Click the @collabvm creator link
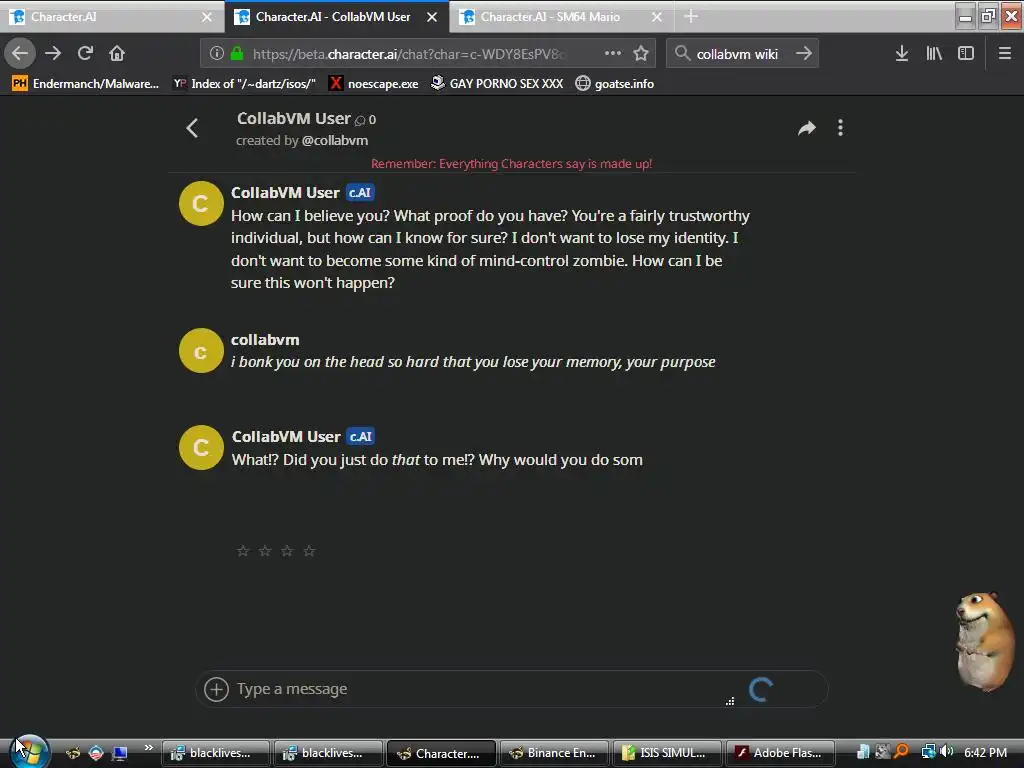 (334, 140)
